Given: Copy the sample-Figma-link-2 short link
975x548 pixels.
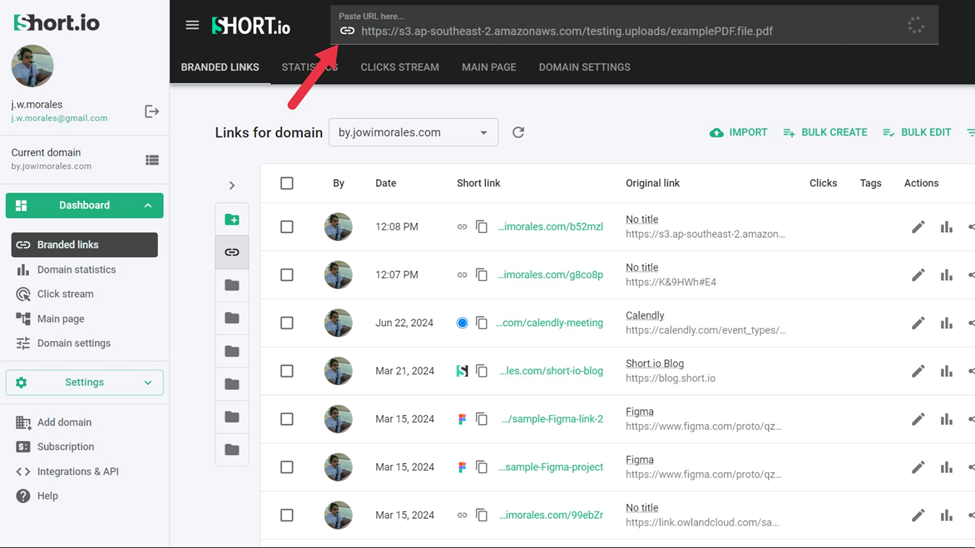Looking at the screenshot, I should tap(482, 419).
